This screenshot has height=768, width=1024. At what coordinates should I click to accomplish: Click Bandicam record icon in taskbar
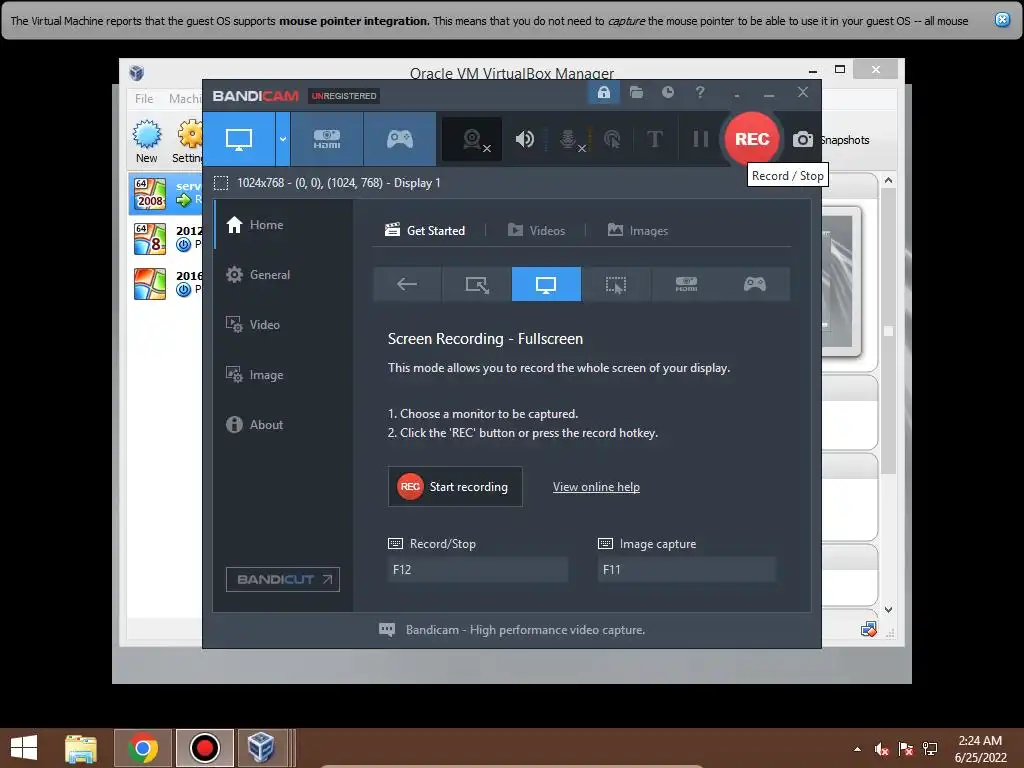[x=204, y=748]
